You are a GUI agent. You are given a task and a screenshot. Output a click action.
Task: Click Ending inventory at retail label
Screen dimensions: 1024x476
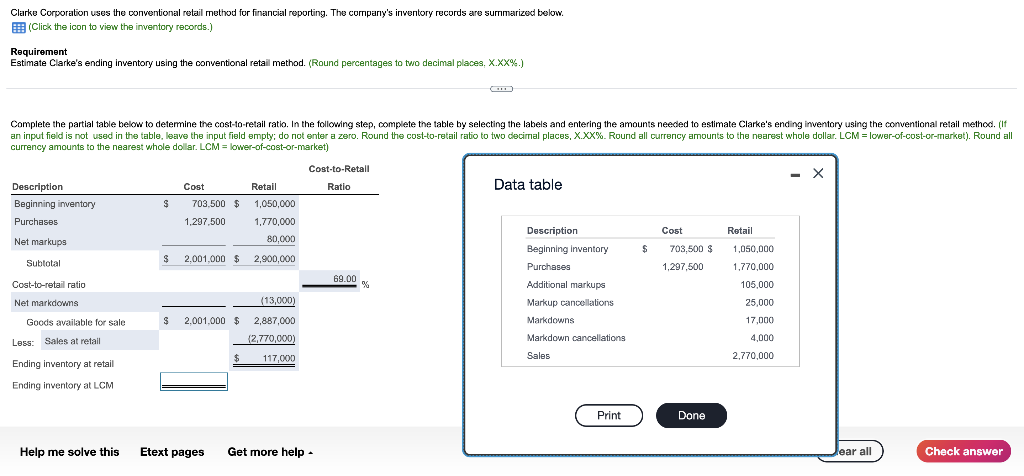63,364
